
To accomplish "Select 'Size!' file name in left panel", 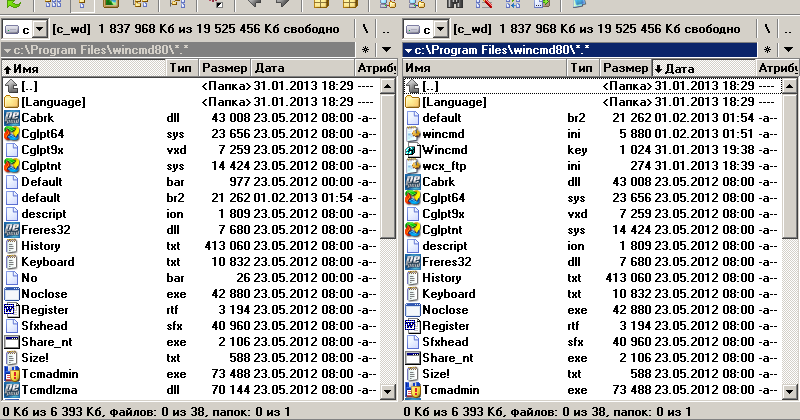I will [x=35, y=358].
